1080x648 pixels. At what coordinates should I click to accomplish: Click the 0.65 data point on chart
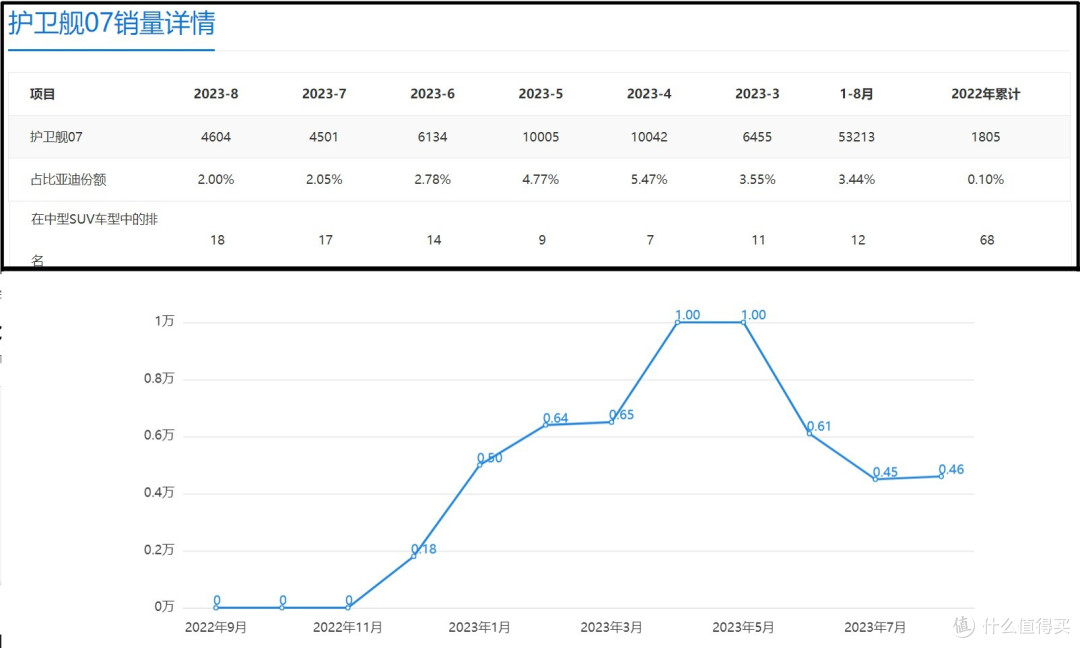click(612, 422)
